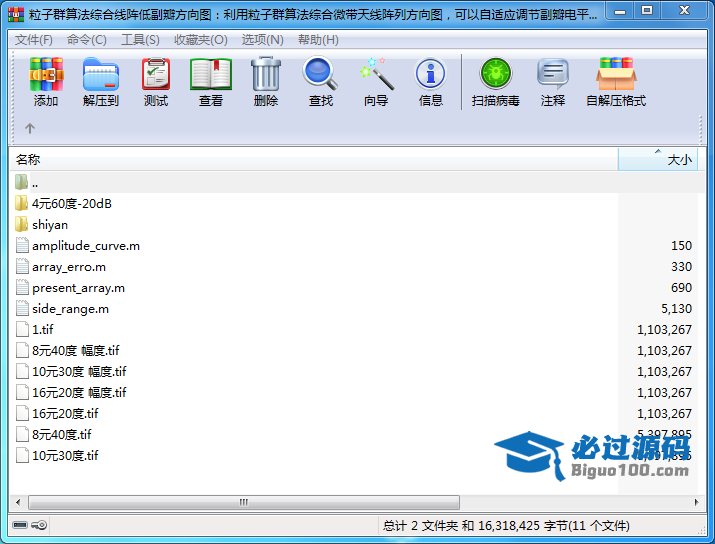
Task: Click the key icon in status bar
Action: [39, 525]
